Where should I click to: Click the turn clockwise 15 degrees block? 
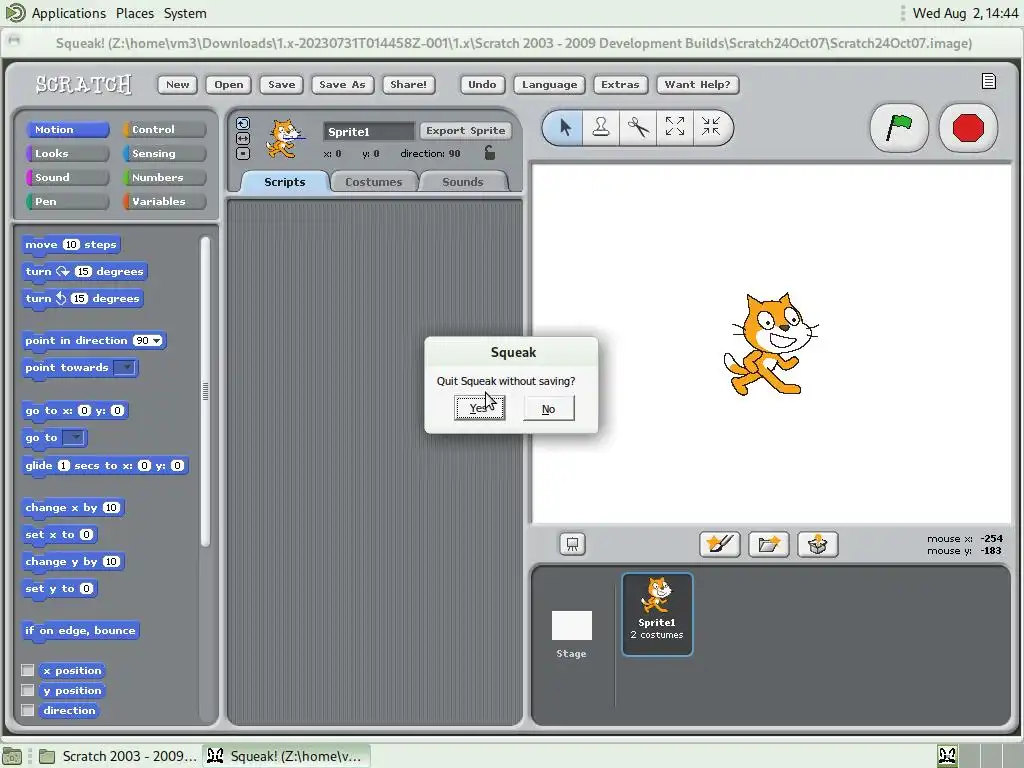click(x=84, y=272)
